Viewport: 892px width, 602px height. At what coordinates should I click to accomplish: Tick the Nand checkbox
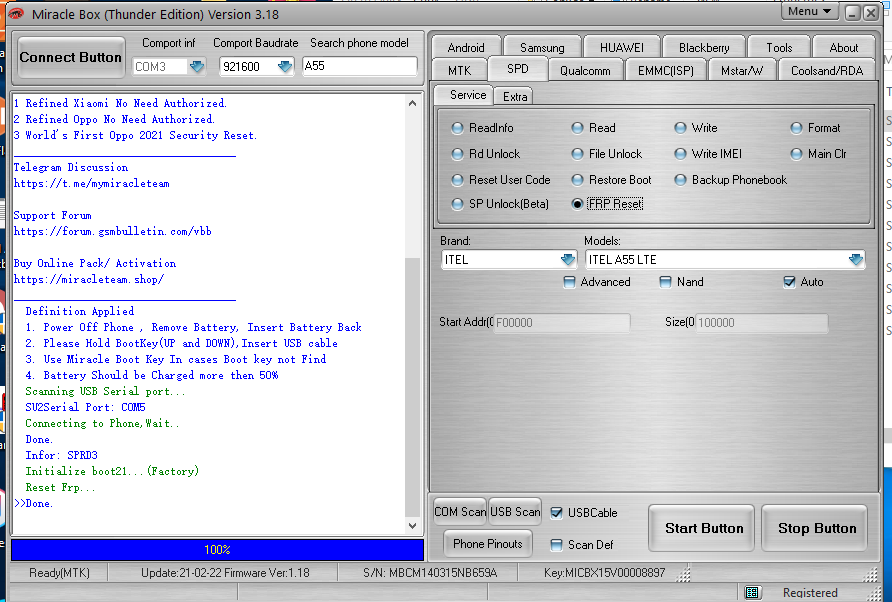[x=665, y=282]
